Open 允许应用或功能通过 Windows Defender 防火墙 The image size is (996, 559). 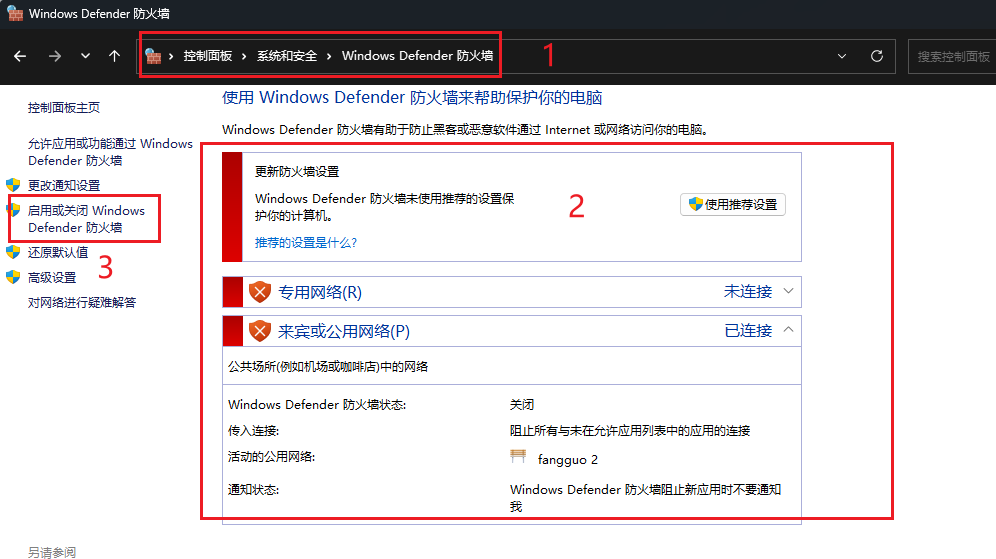[x=110, y=152]
